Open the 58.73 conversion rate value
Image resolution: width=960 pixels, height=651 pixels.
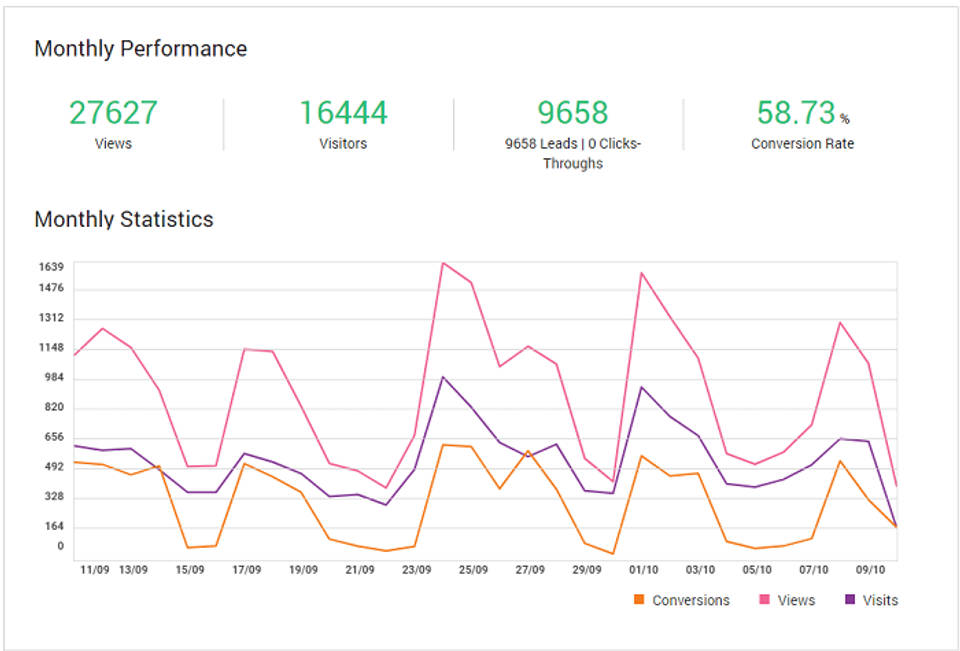click(x=795, y=113)
